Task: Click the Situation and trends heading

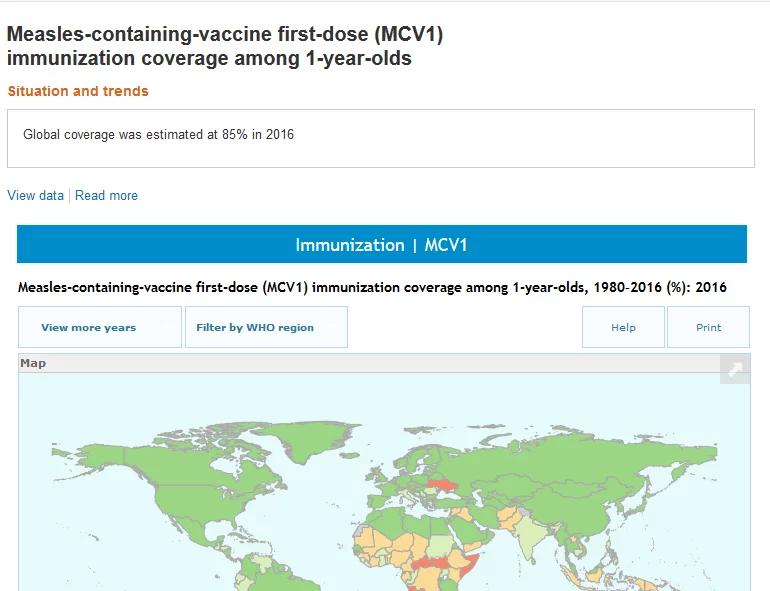Action: point(78,91)
